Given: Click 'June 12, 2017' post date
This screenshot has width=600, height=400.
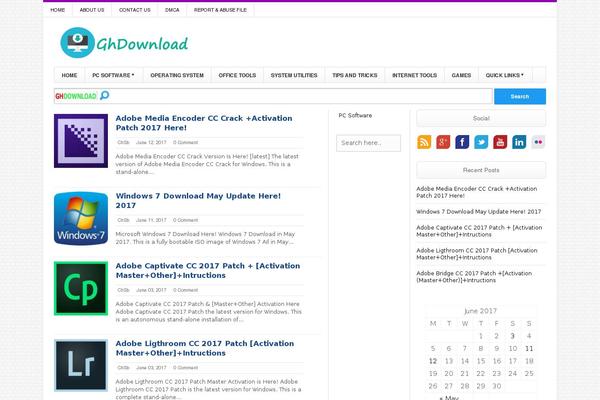Looking at the screenshot, I should 151,142.
